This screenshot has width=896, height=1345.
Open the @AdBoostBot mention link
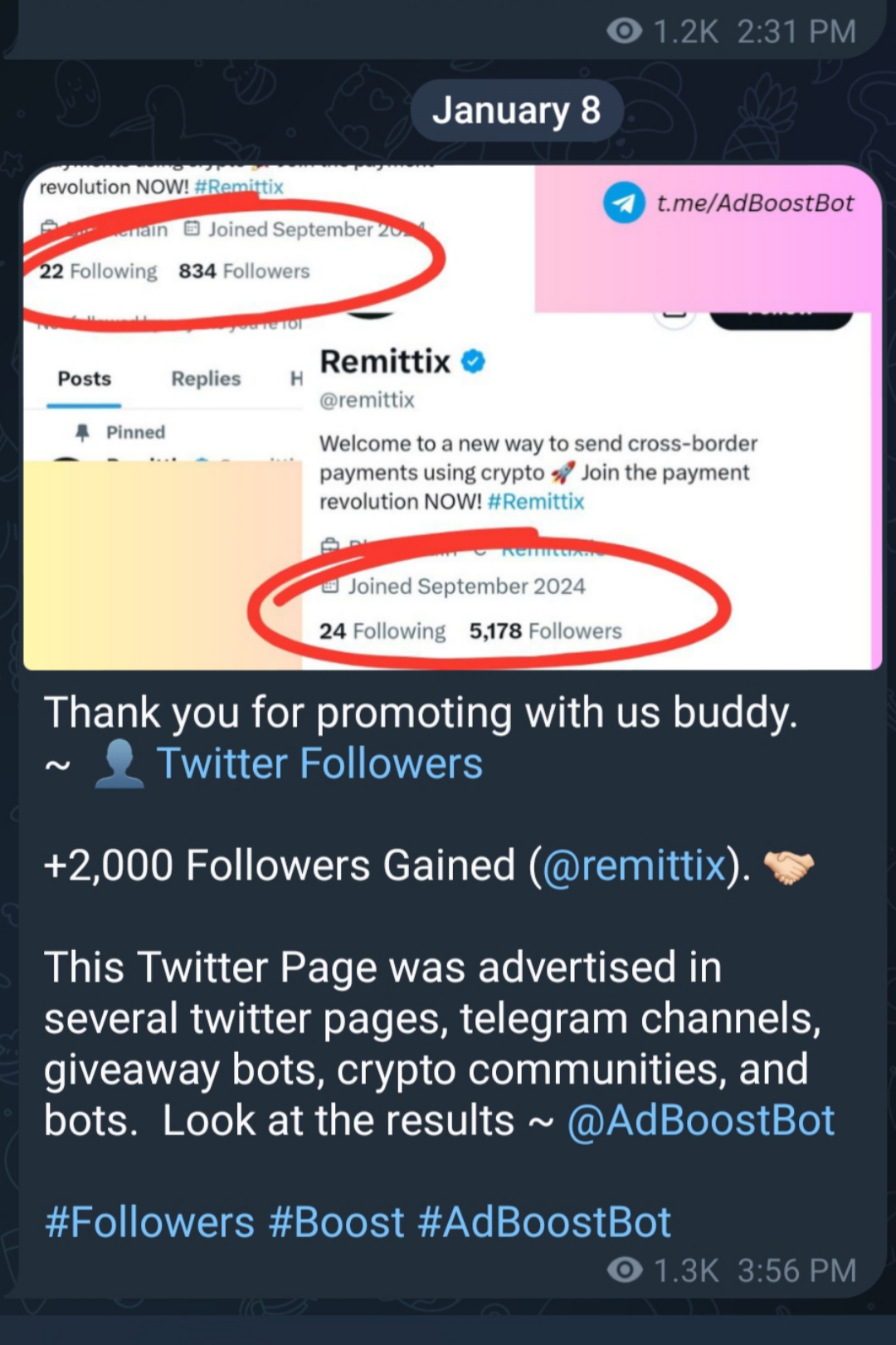click(x=701, y=1120)
